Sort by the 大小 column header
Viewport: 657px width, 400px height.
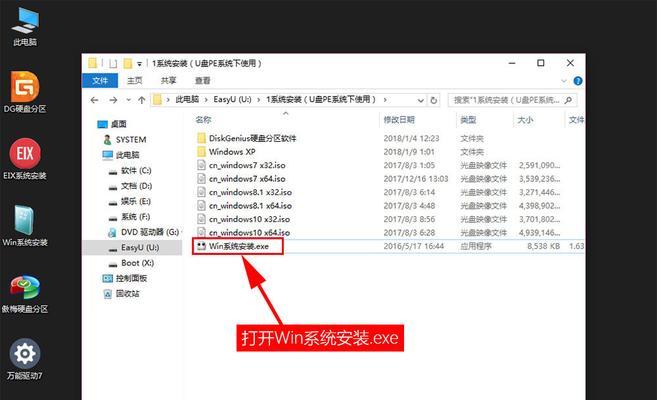click(x=525, y=120)
